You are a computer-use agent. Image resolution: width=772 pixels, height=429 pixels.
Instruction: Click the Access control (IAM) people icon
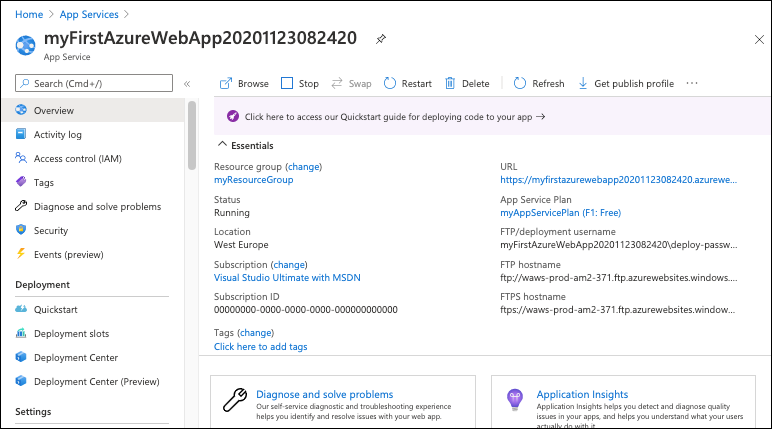pos(21,158)
